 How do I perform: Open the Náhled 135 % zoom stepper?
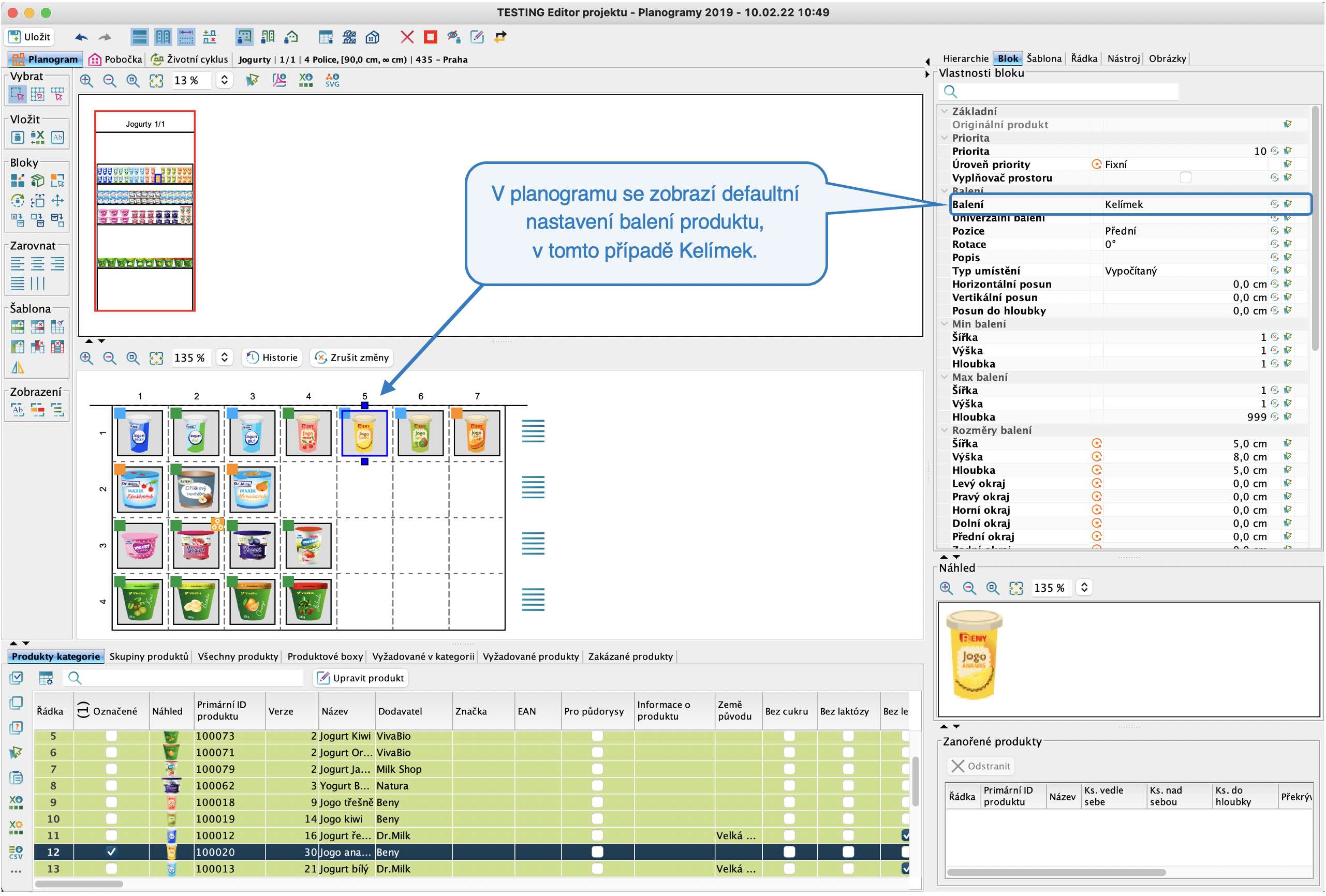click(x=1084, y=588)
